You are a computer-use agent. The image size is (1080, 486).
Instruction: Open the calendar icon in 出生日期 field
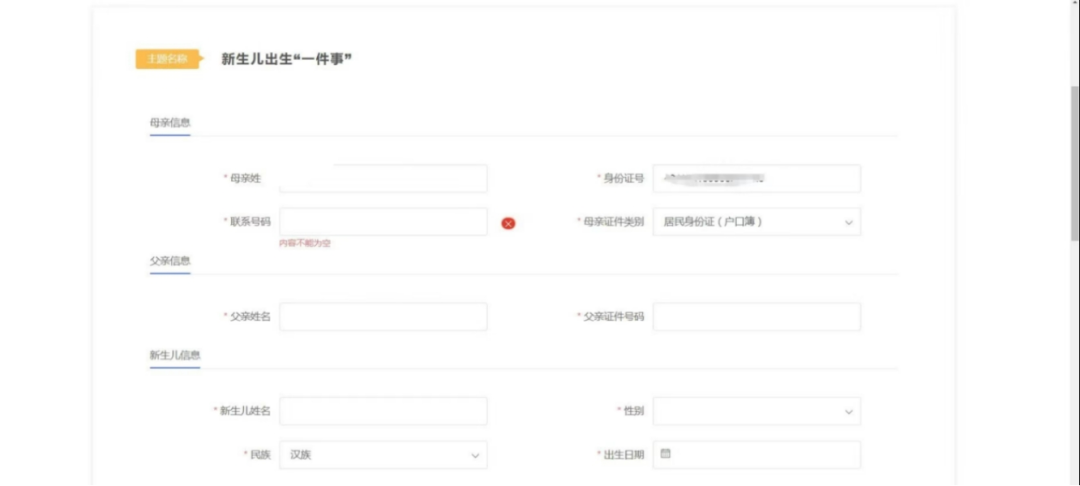[665, 454]
